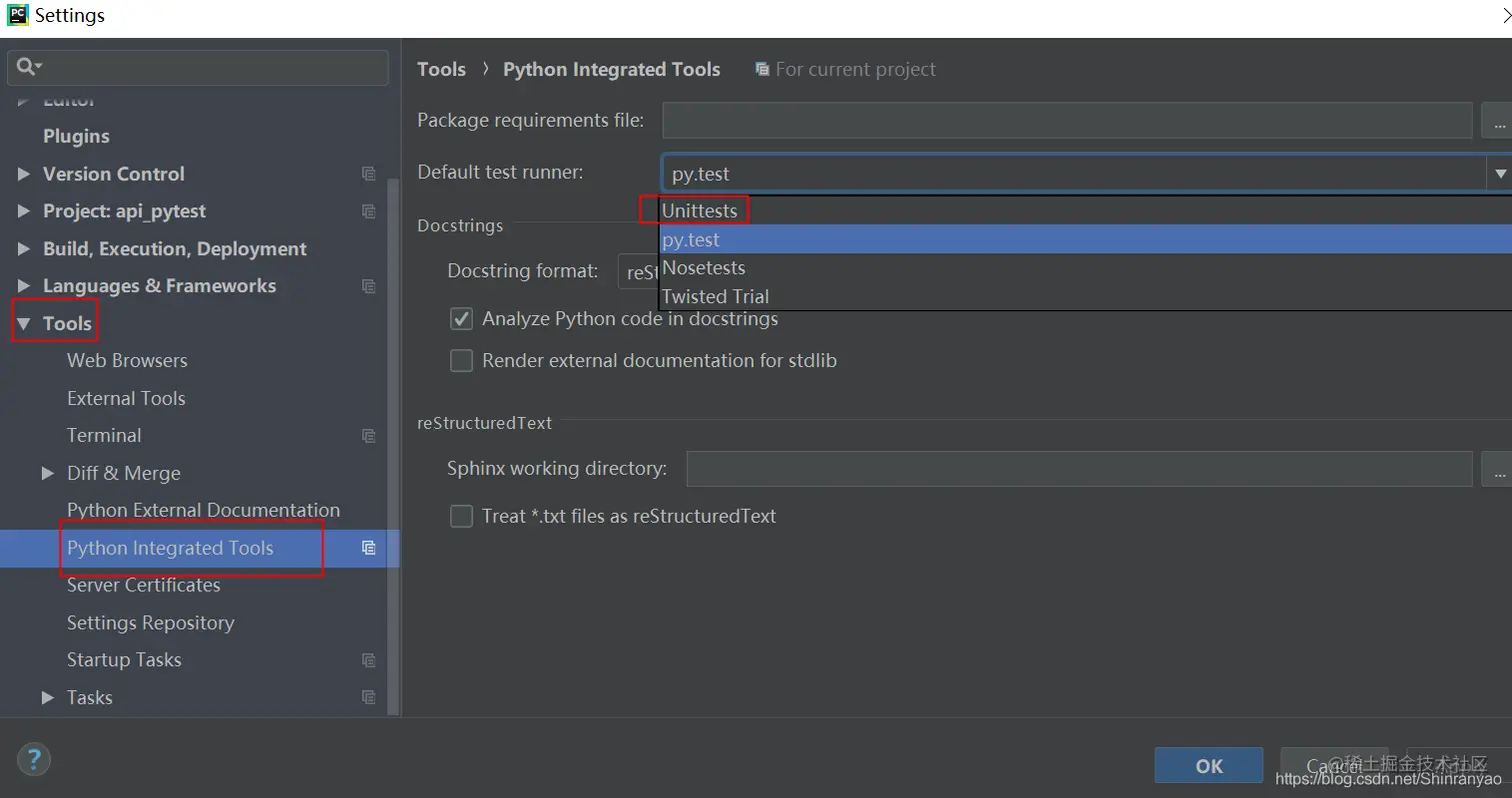Expand the Tasks node
This screenshot has height=798, width=1512.
47,697
